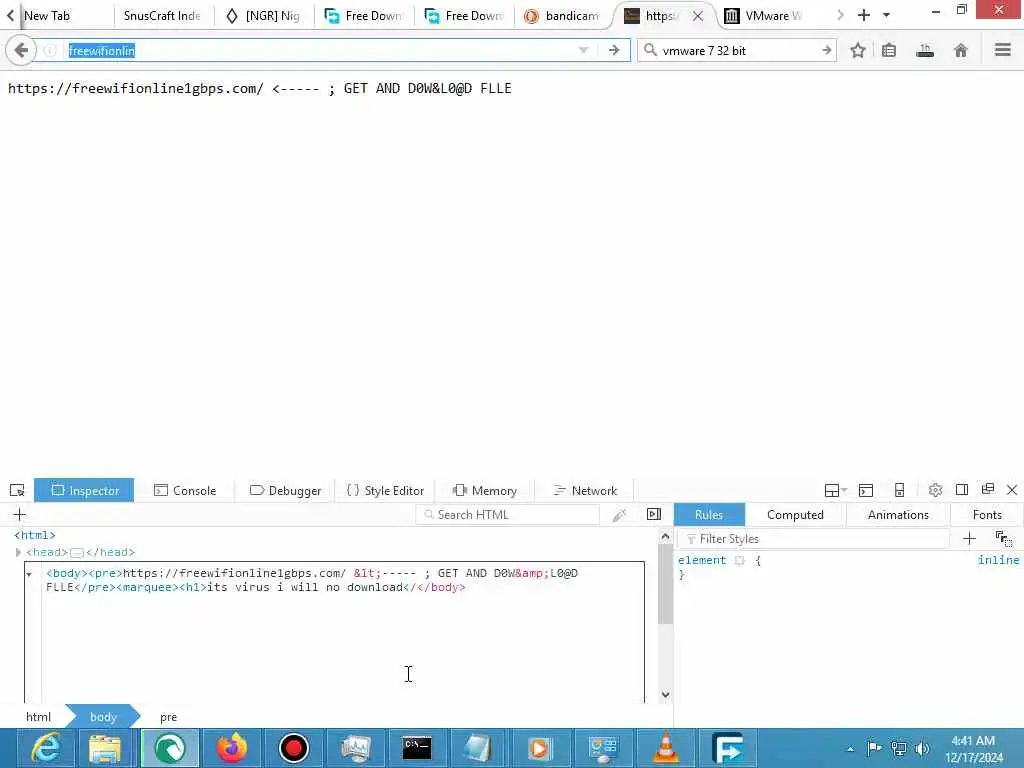Open the Firefox hamburger menu
Screen dimensions: 1024x768
(x=1003, y=50)
